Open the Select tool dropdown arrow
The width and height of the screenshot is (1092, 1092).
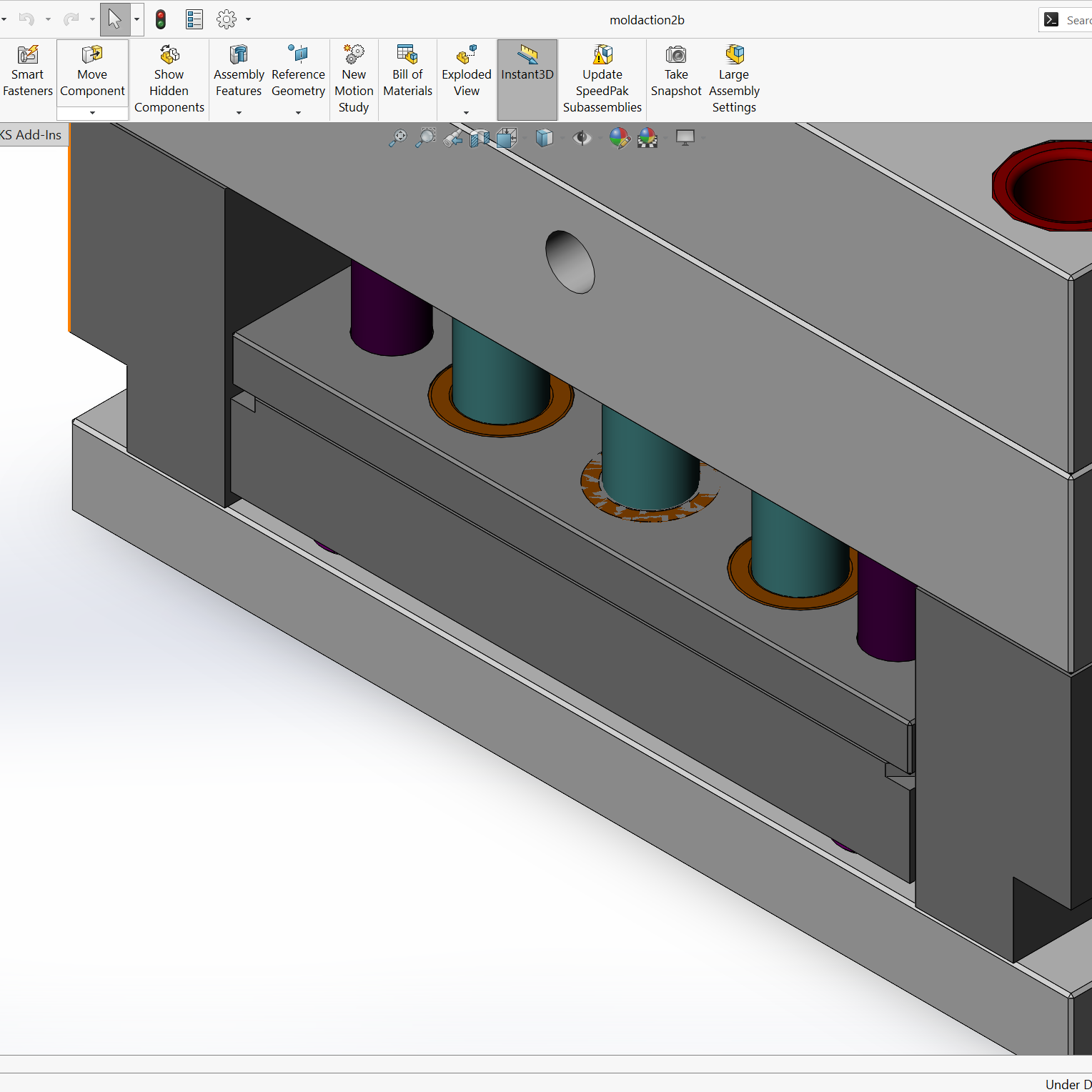coord(137,19)
